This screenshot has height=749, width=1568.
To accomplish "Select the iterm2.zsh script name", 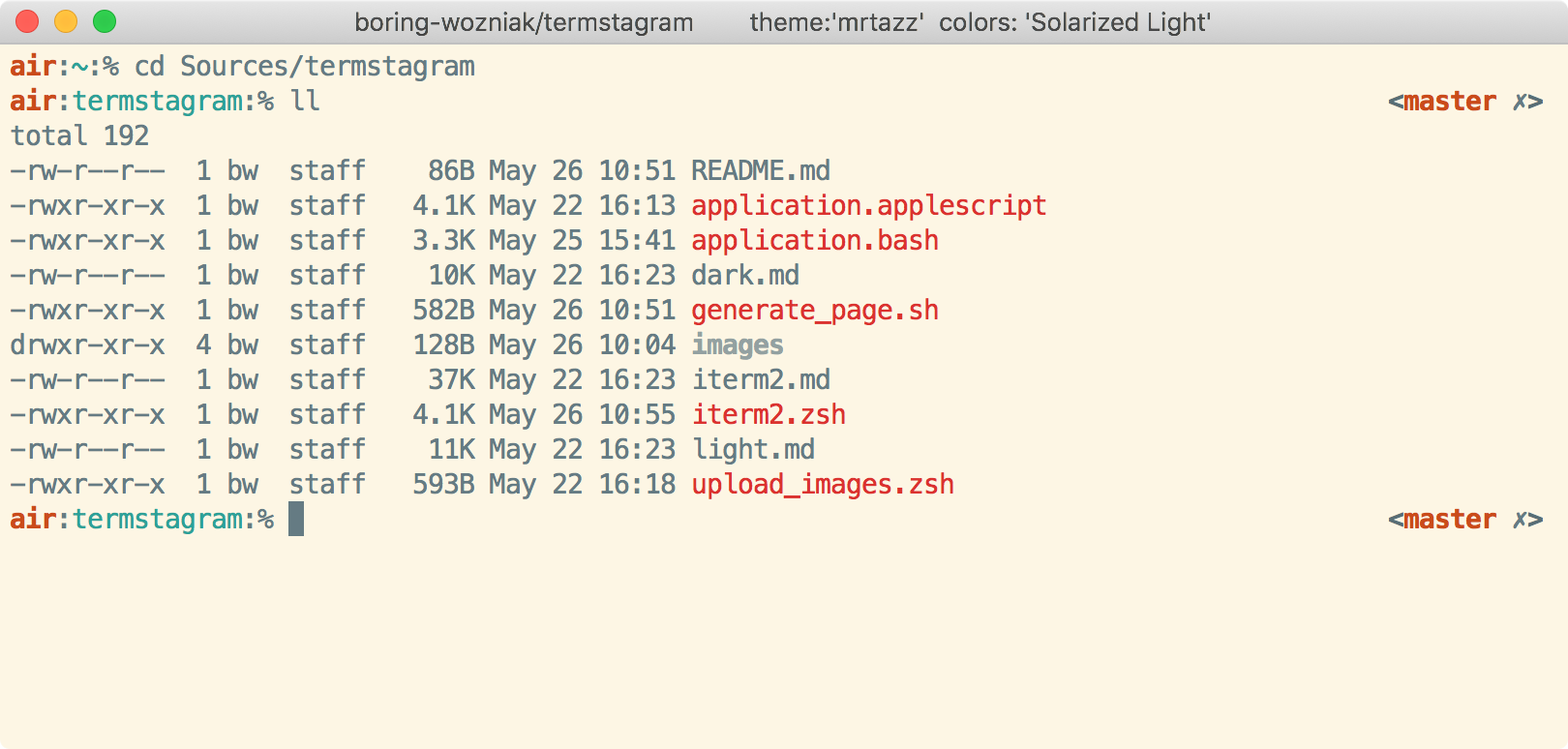I will click(x=768, y=415).
